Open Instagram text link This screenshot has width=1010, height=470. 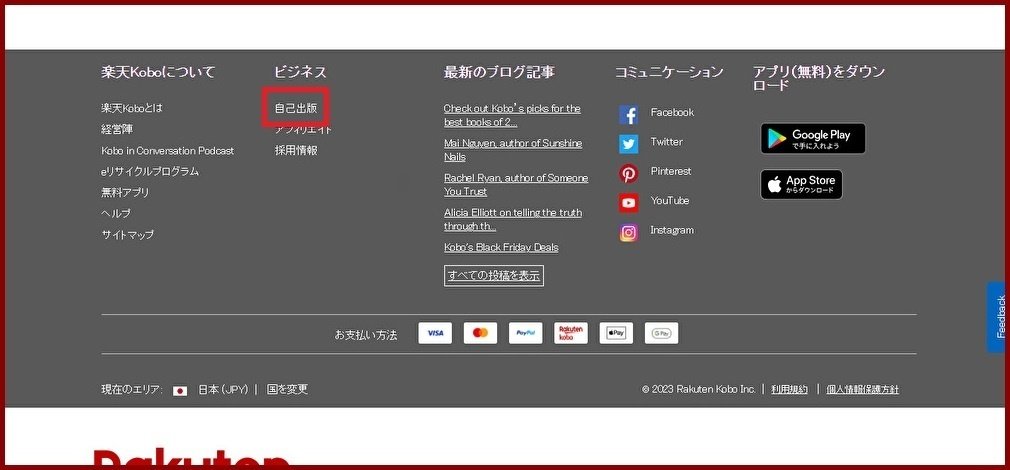[672, 230]
